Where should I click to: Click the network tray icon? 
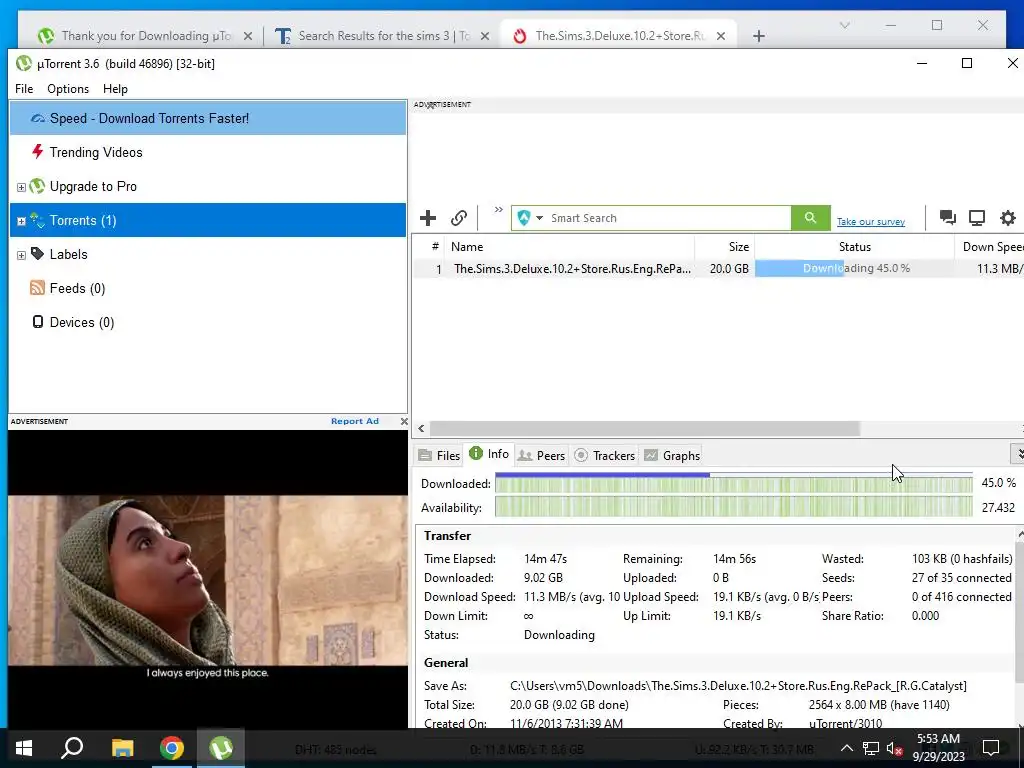(x=871, y=748)
